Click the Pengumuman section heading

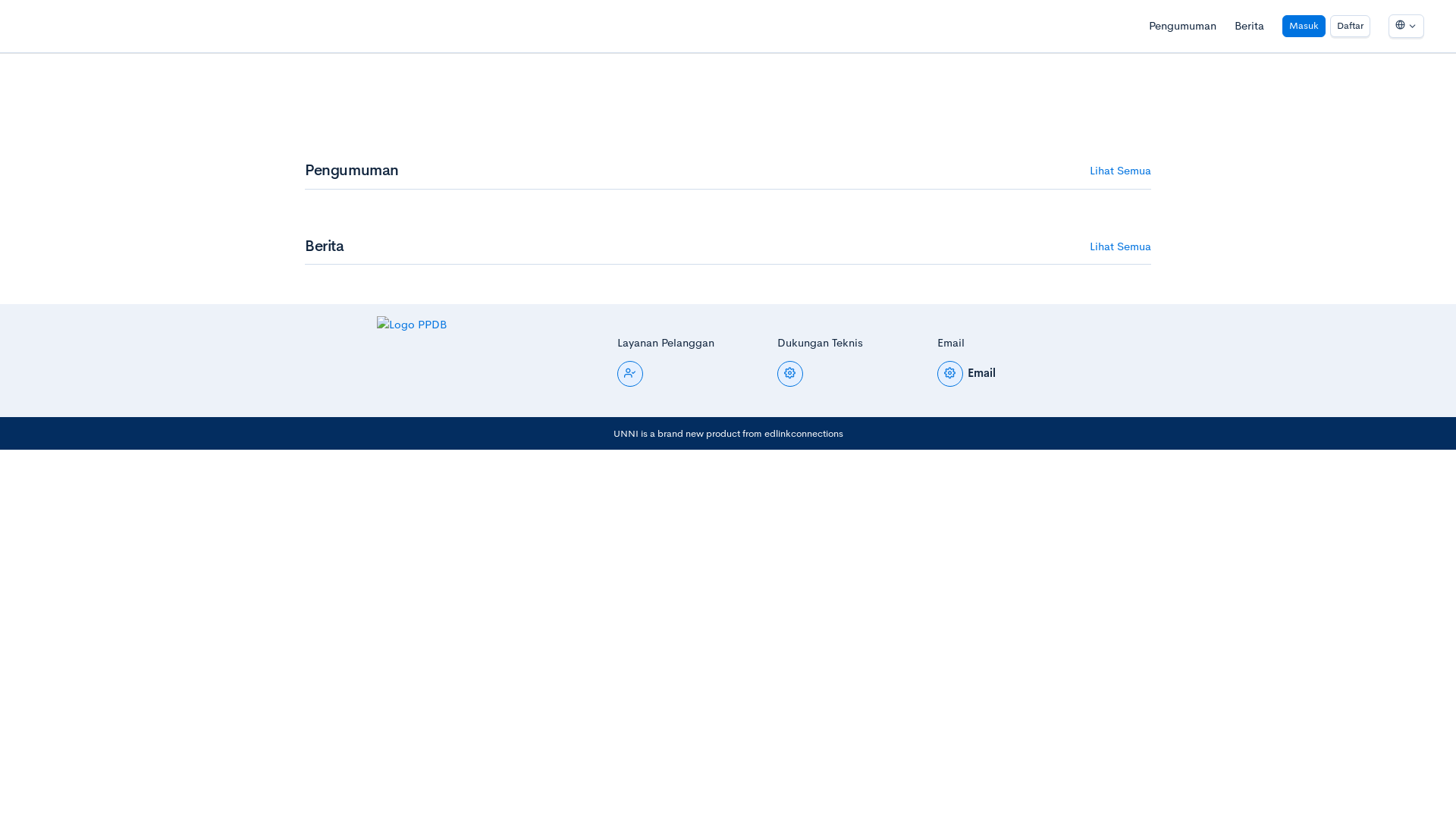pyautogui.click(x=351, y=170)
